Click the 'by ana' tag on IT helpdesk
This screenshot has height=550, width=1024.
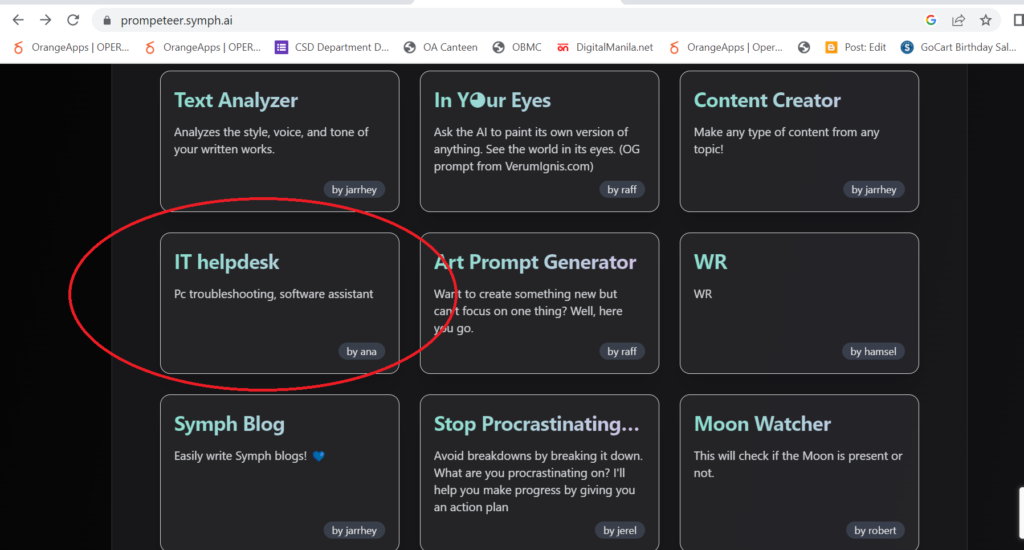[x=361, y=351]
